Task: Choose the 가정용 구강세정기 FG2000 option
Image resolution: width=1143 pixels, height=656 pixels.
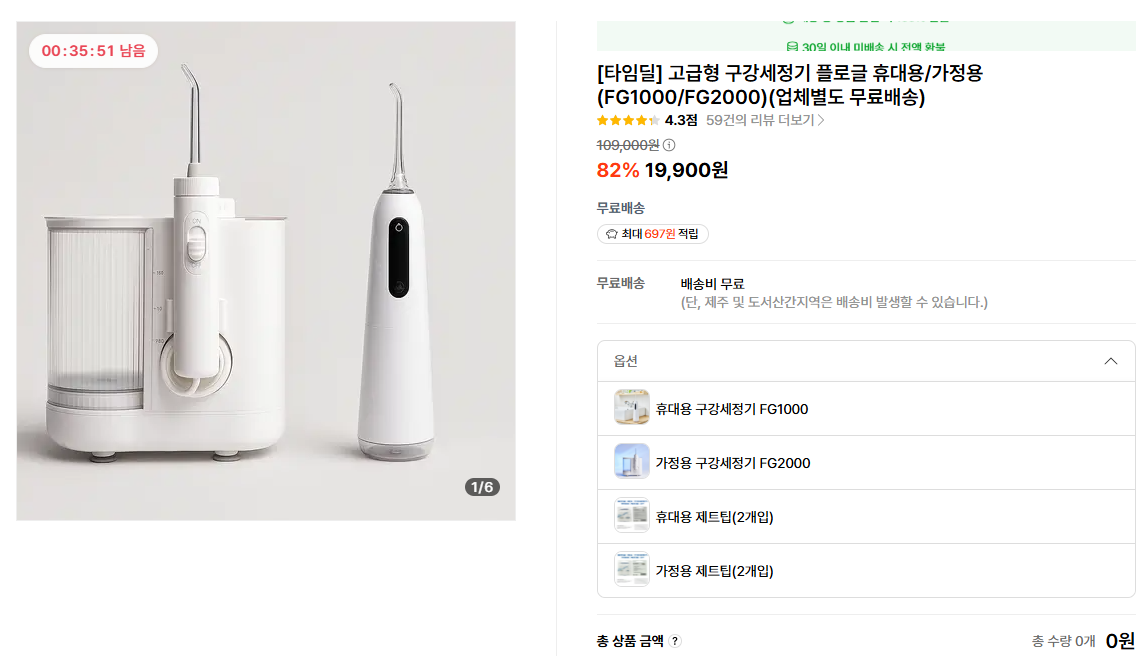Action: click(x=733, y=463)
